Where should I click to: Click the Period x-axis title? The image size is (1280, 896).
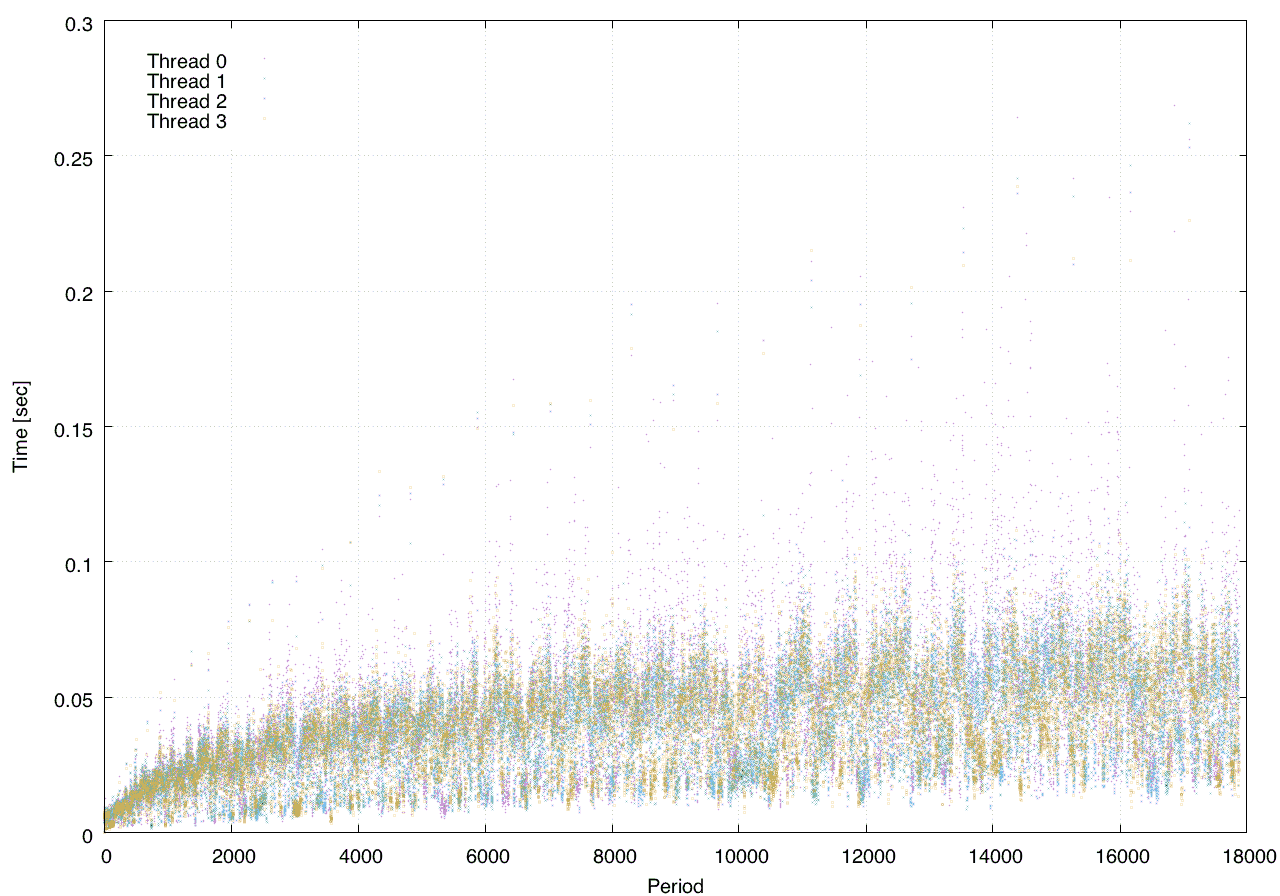coord(675,885)
